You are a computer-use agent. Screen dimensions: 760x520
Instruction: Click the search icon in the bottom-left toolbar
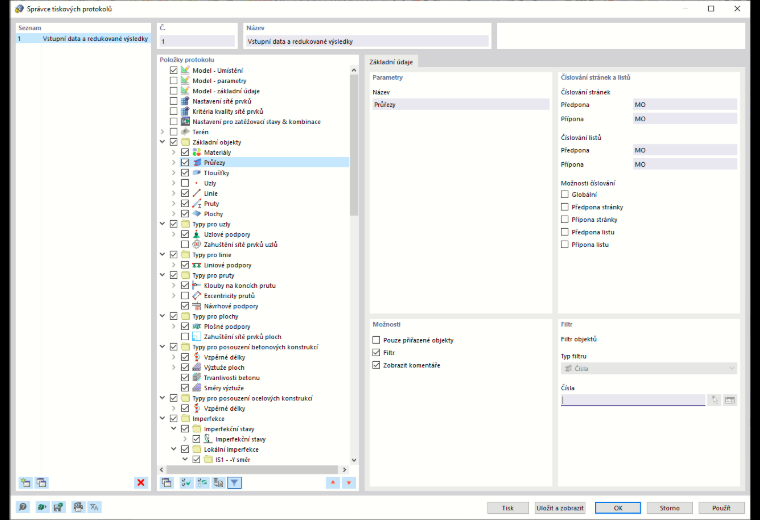pos(23,507)
